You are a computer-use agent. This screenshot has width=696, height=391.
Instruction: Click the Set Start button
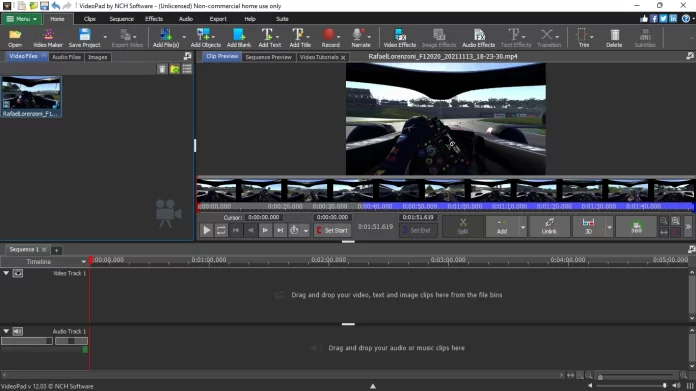(x=332, y=230)
